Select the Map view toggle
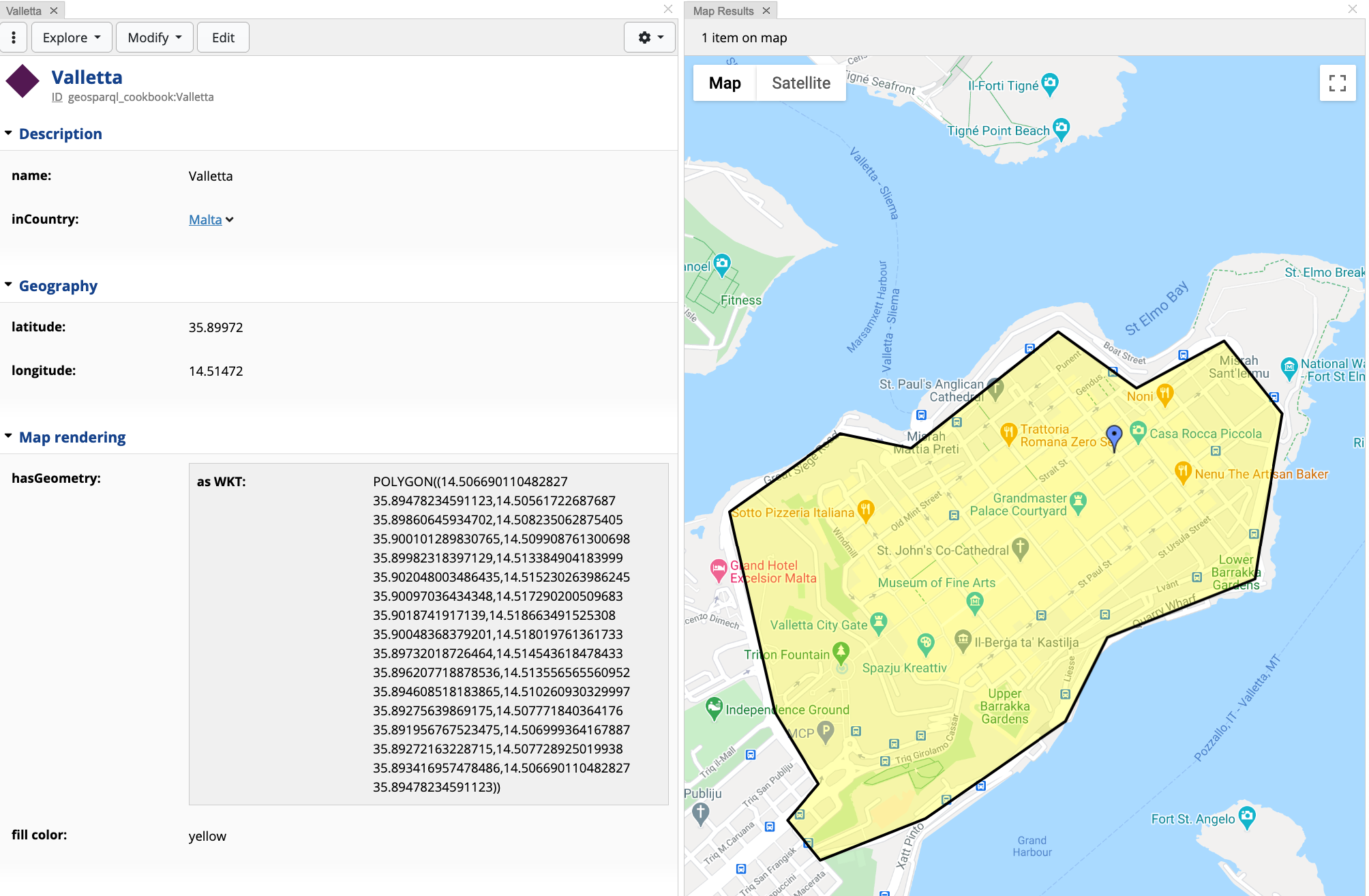The height and width of the screenshot is (896, 1369). tap(724, 83)
